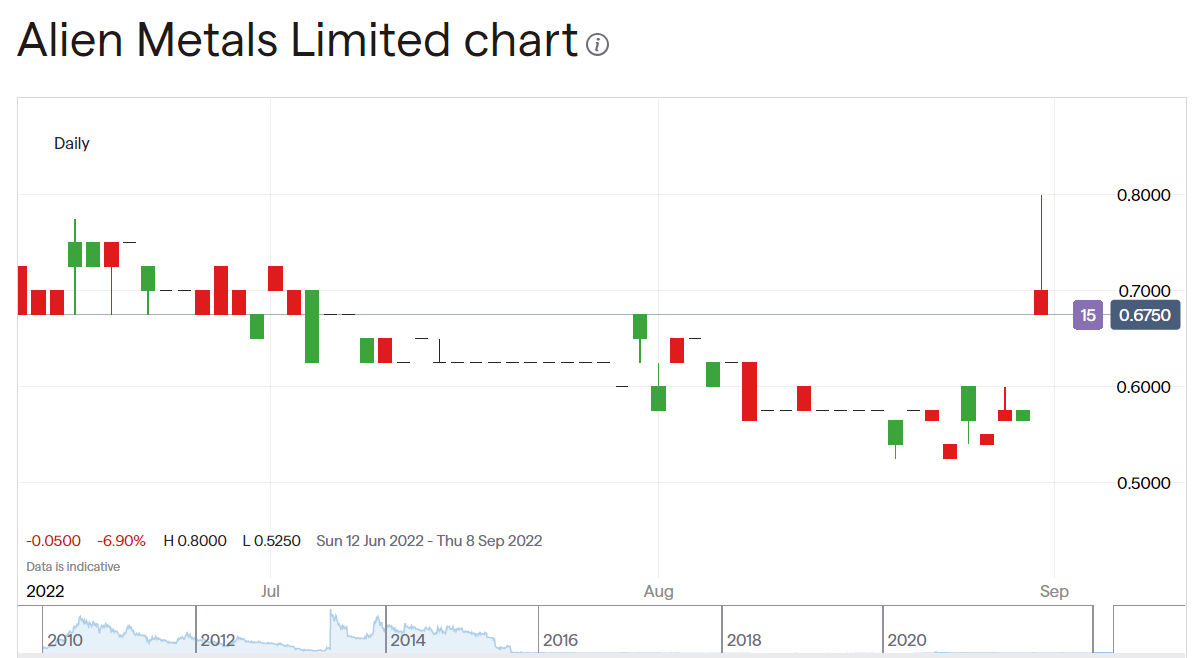The height and width of the screenshot is (658, 1201).
Task: Open the Daily timeframe selector
Action: [x=72, y=143]
